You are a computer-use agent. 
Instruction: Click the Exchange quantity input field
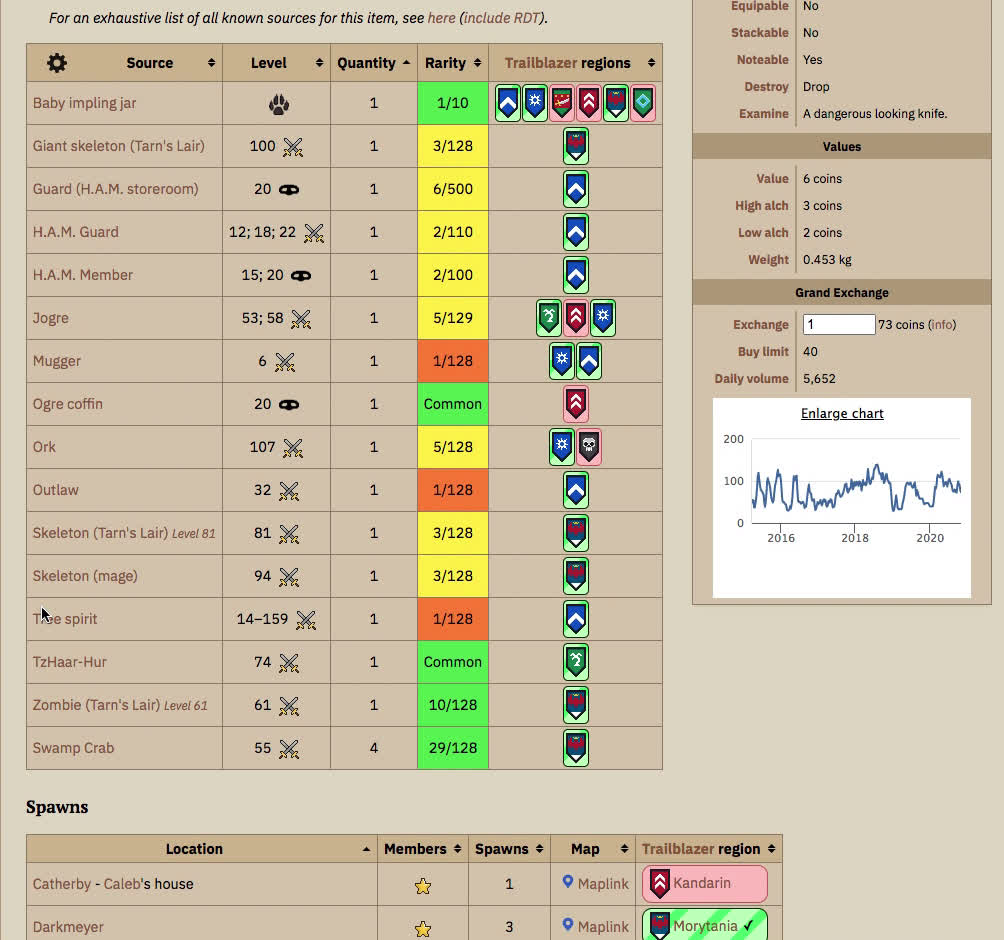click(838, 325)
